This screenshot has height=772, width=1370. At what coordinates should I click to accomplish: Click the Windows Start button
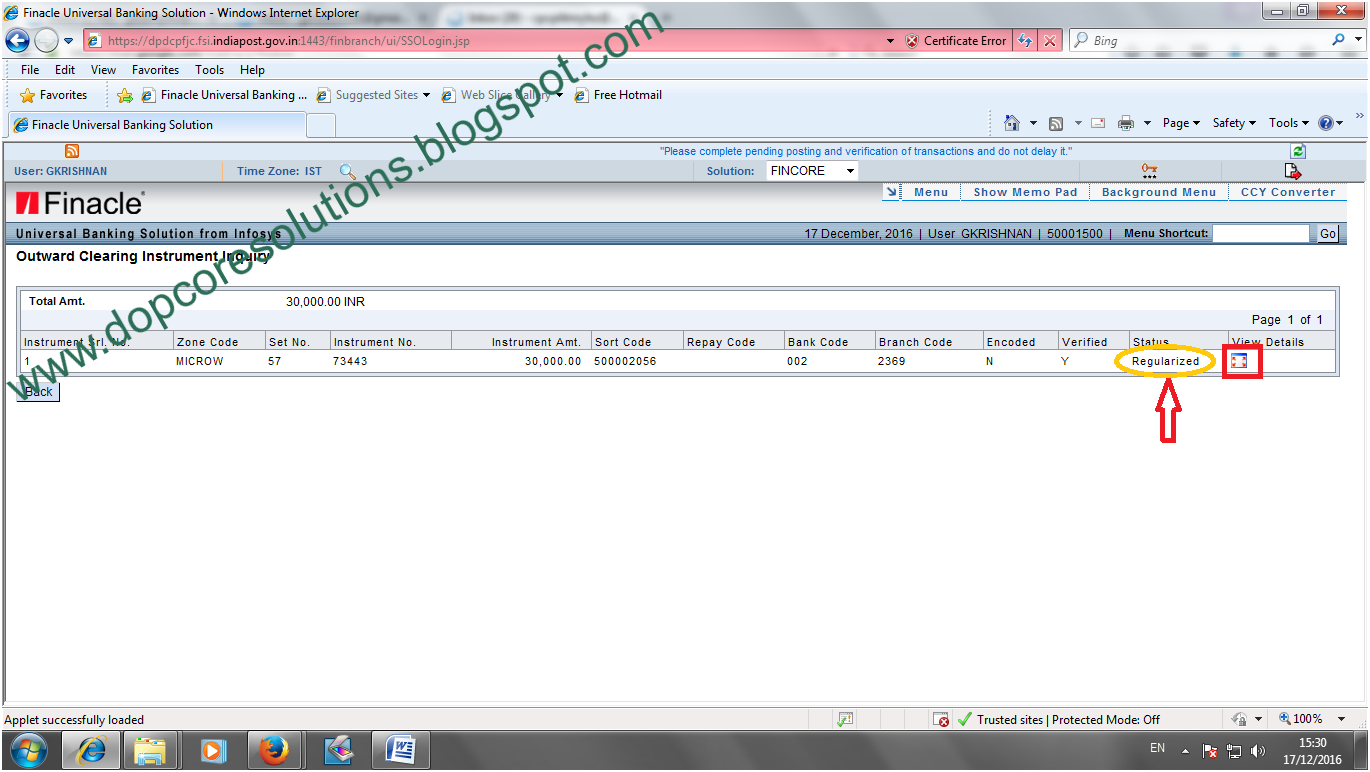(27, 749)
